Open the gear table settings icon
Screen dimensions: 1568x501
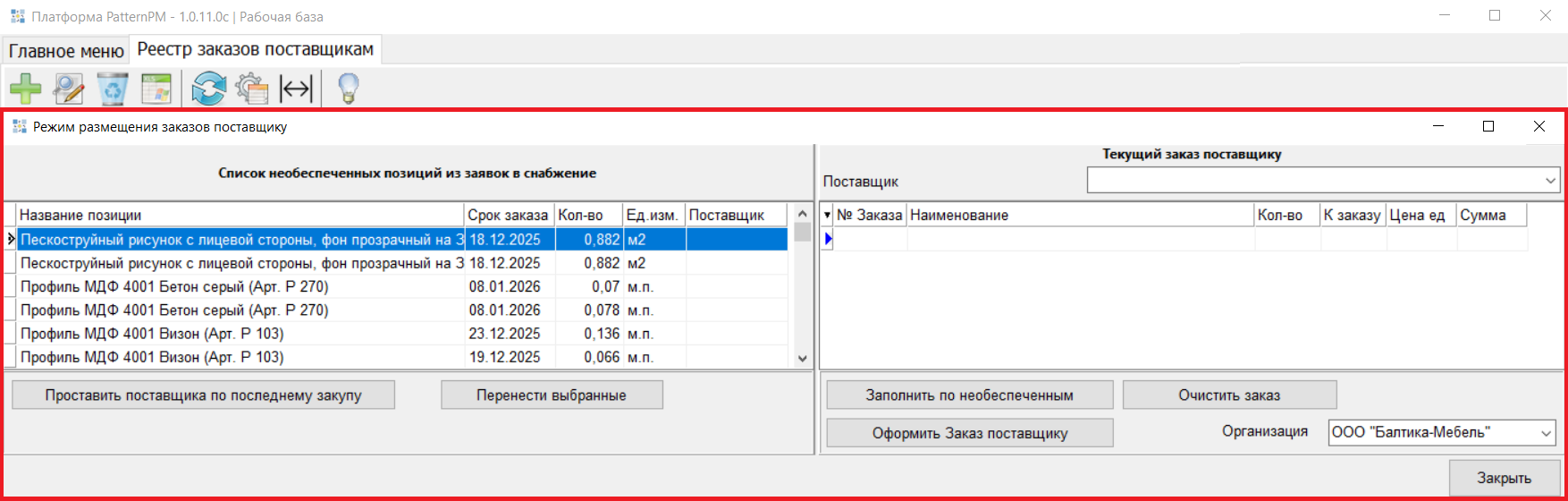[252, 89]
